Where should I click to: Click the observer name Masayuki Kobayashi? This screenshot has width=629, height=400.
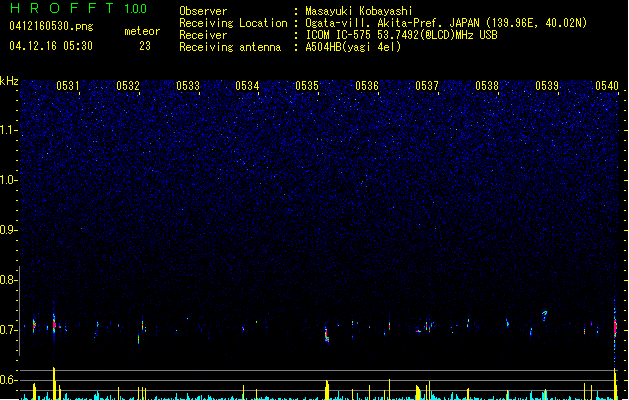[x=359, y=11]
